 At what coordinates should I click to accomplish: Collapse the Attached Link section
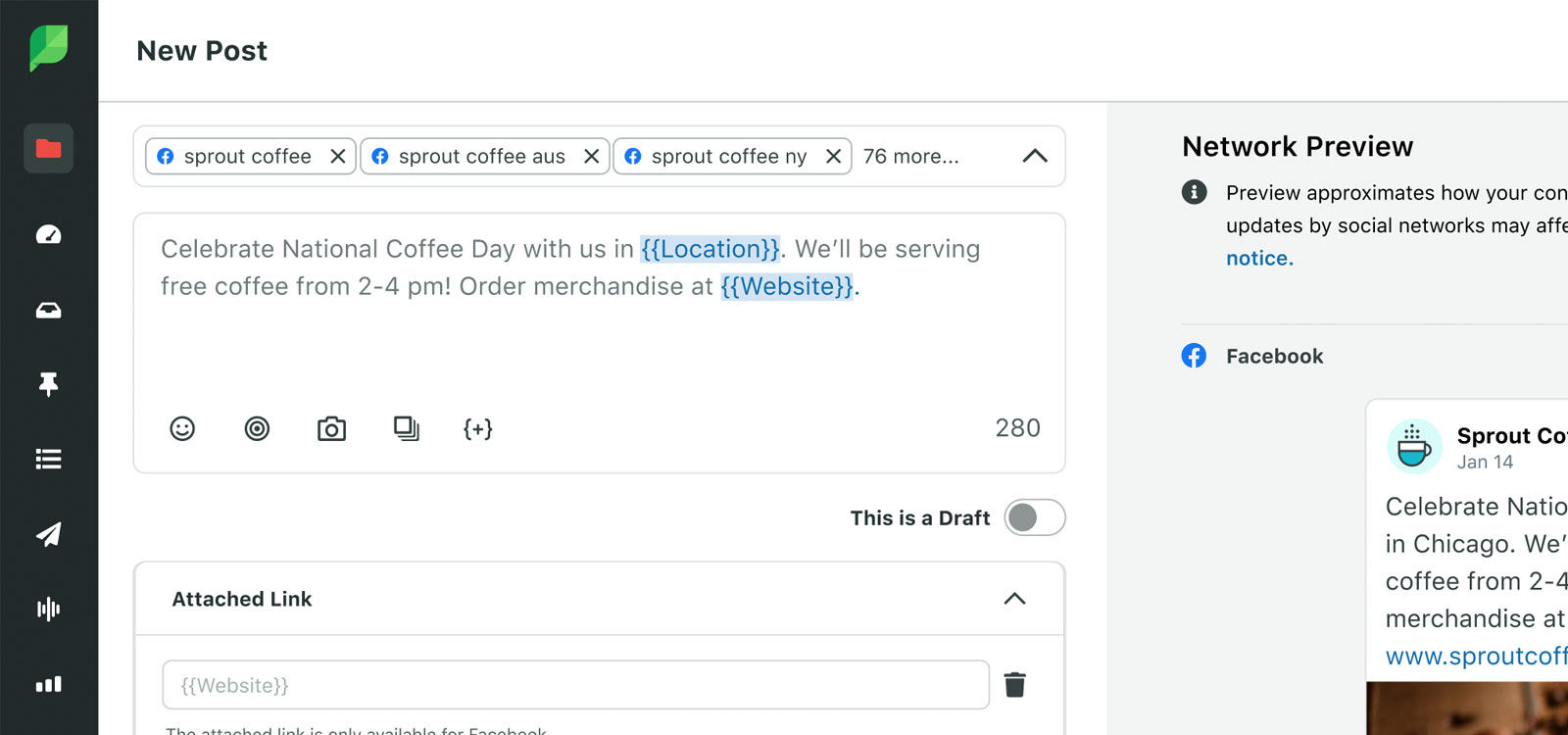(1014, 599)
